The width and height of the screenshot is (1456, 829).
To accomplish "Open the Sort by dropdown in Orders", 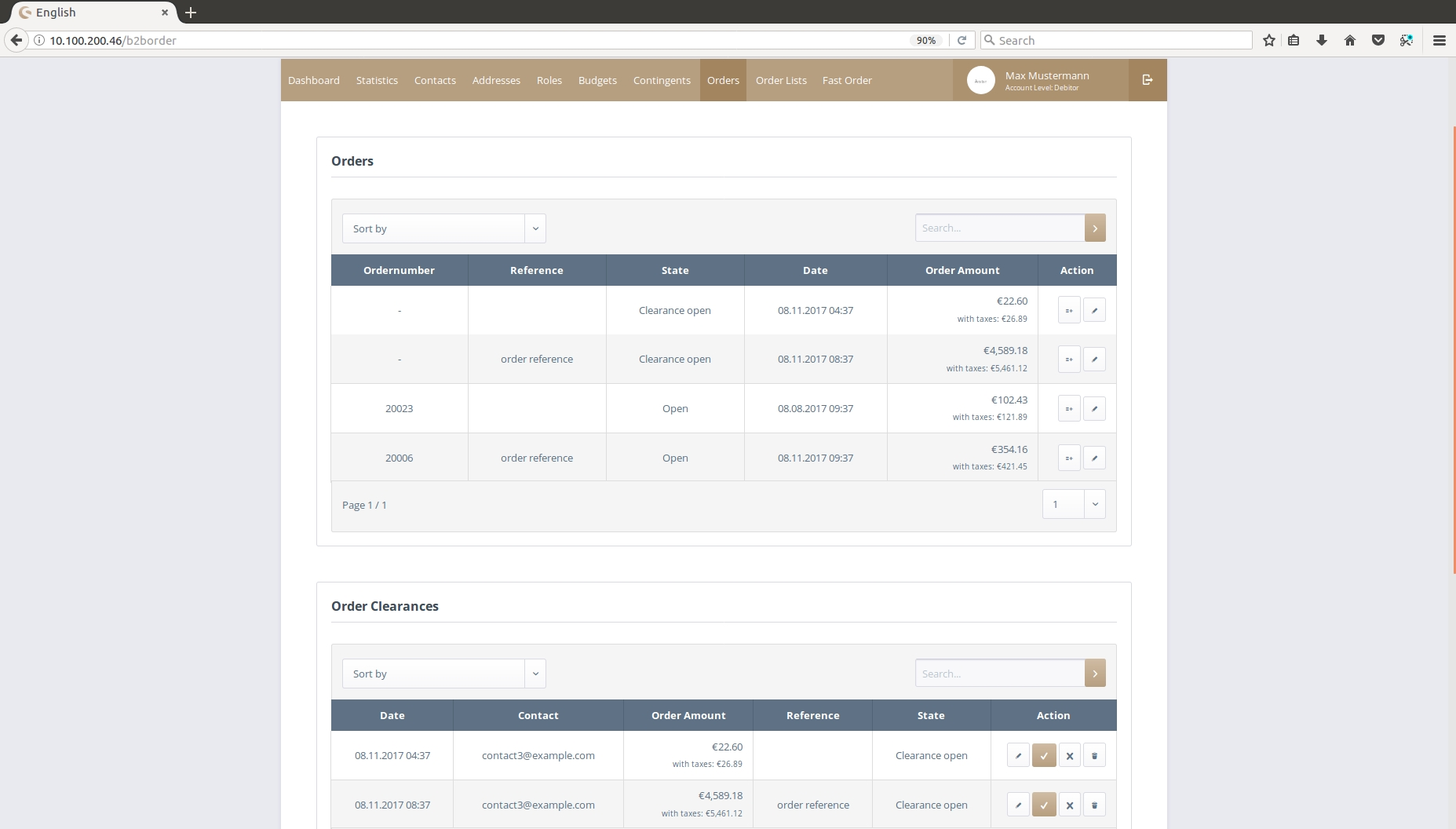I will 443,228.
